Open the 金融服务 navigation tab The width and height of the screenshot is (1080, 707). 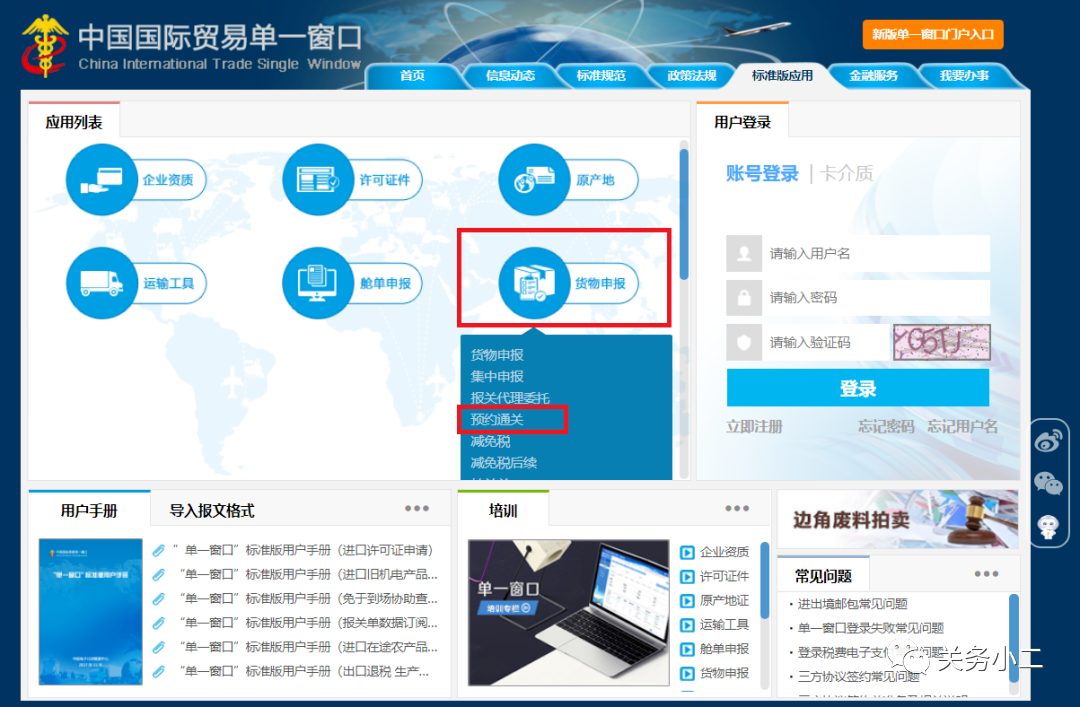(873, 76)
